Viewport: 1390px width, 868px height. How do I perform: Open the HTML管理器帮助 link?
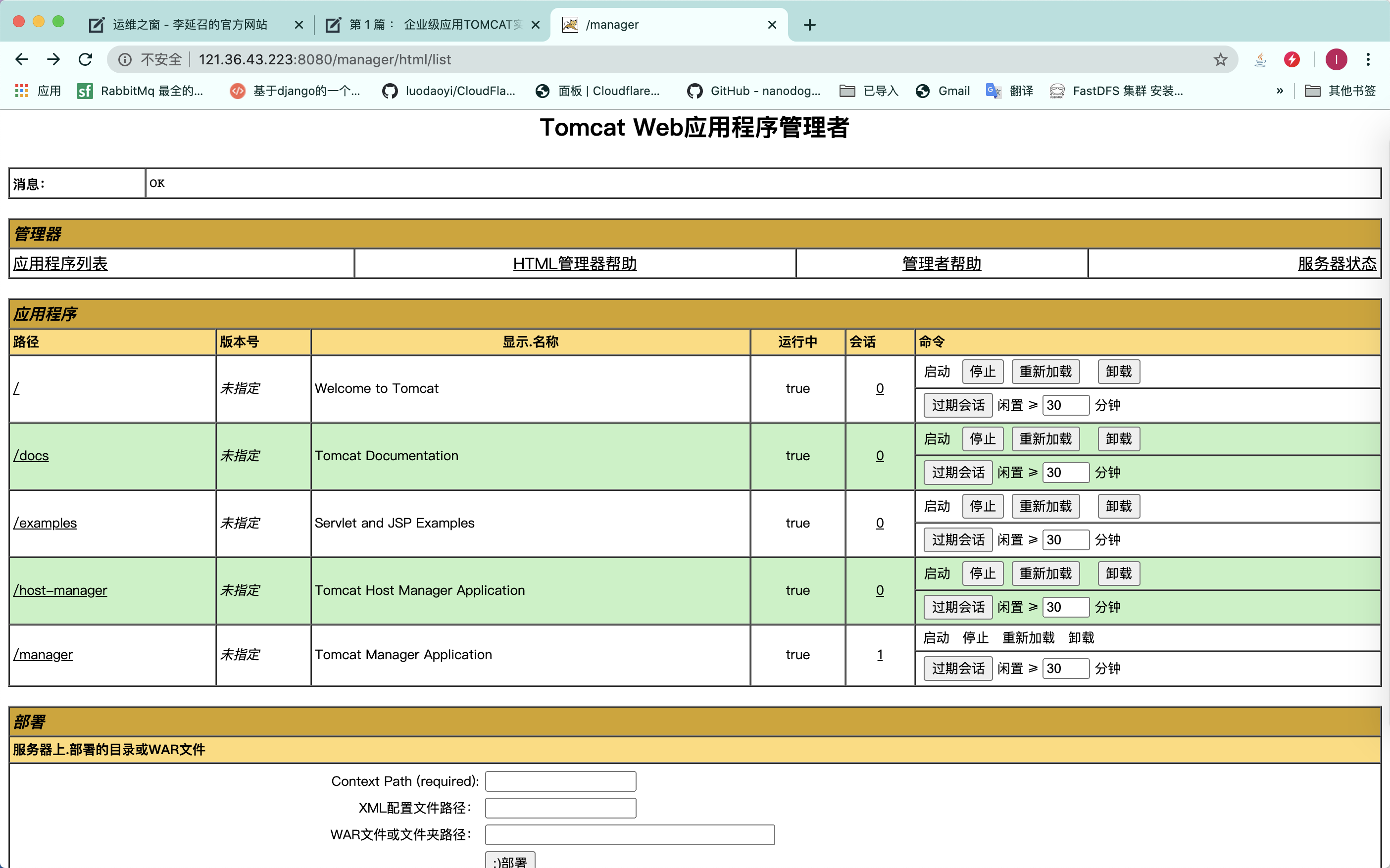click(x=575, y=263)
